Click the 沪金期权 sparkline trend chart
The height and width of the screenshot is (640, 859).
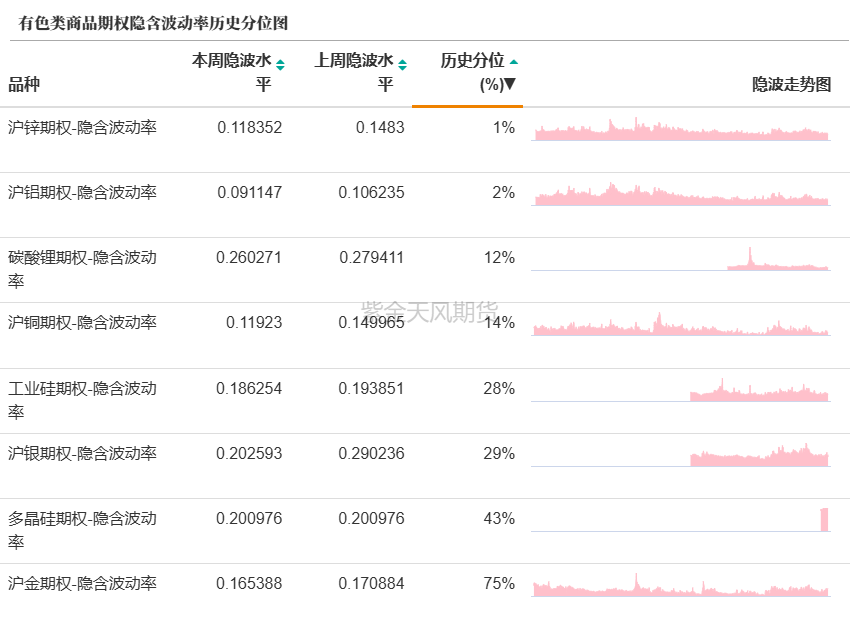[681, 585]
